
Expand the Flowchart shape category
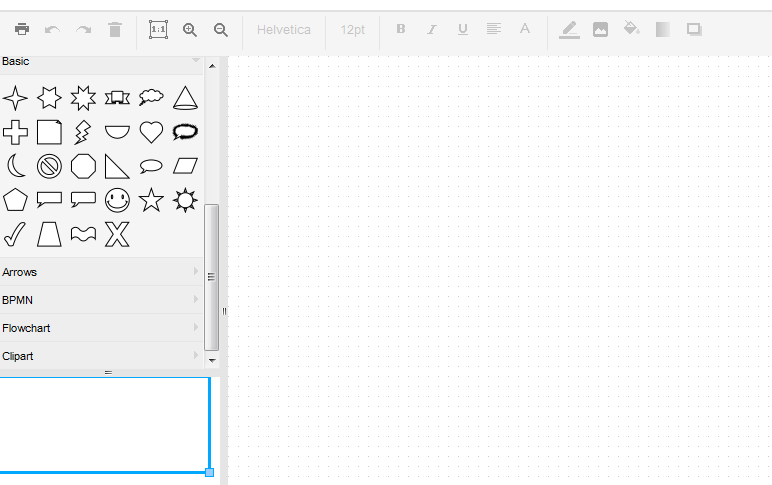click(x=101, y=328)
